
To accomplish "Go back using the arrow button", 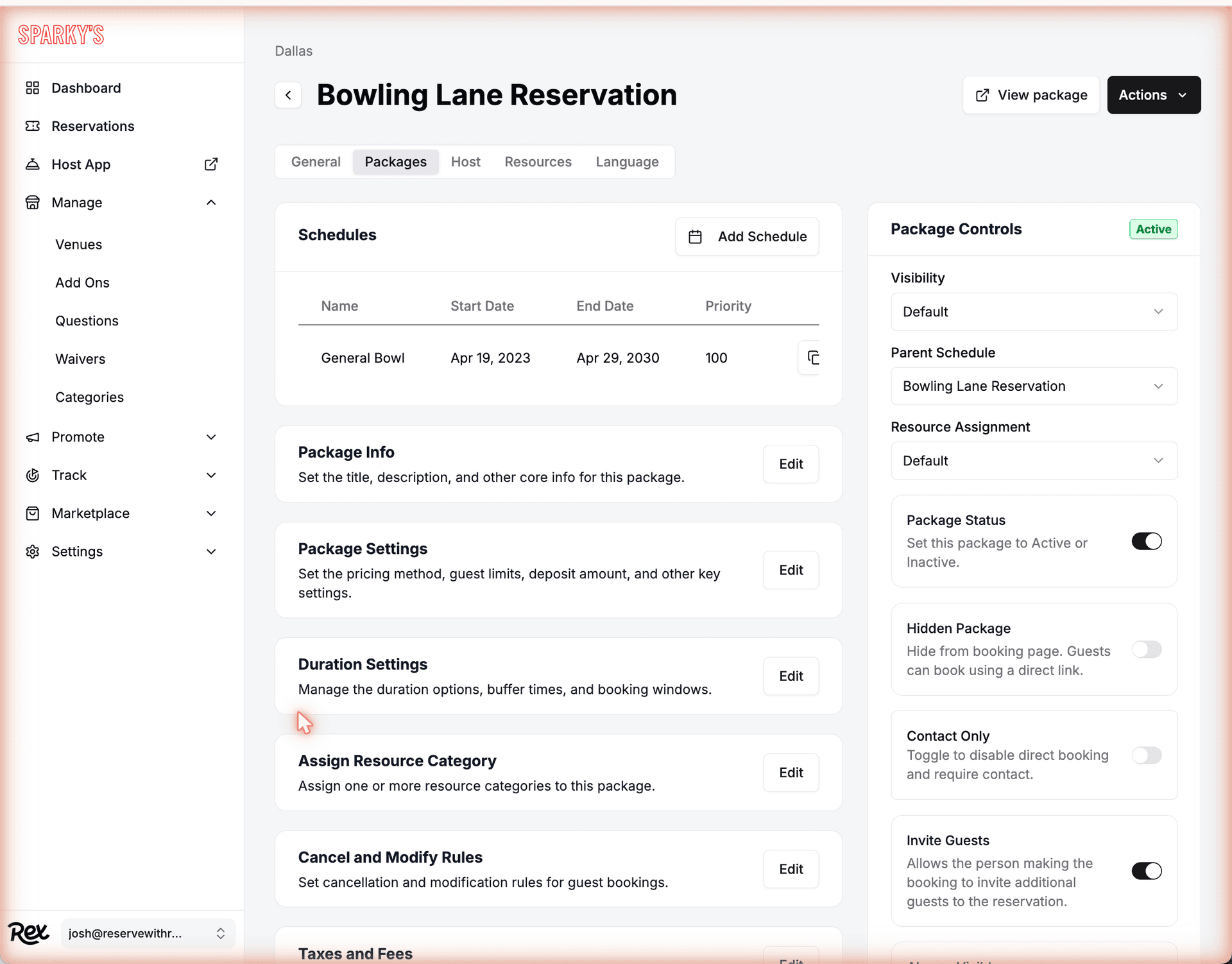I will [288, 95].
